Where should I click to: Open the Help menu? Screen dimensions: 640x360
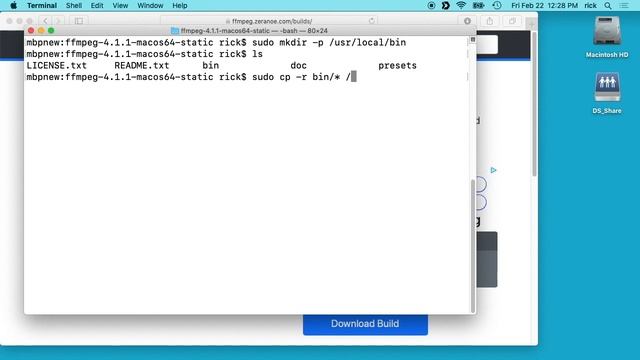click(180, 5)
